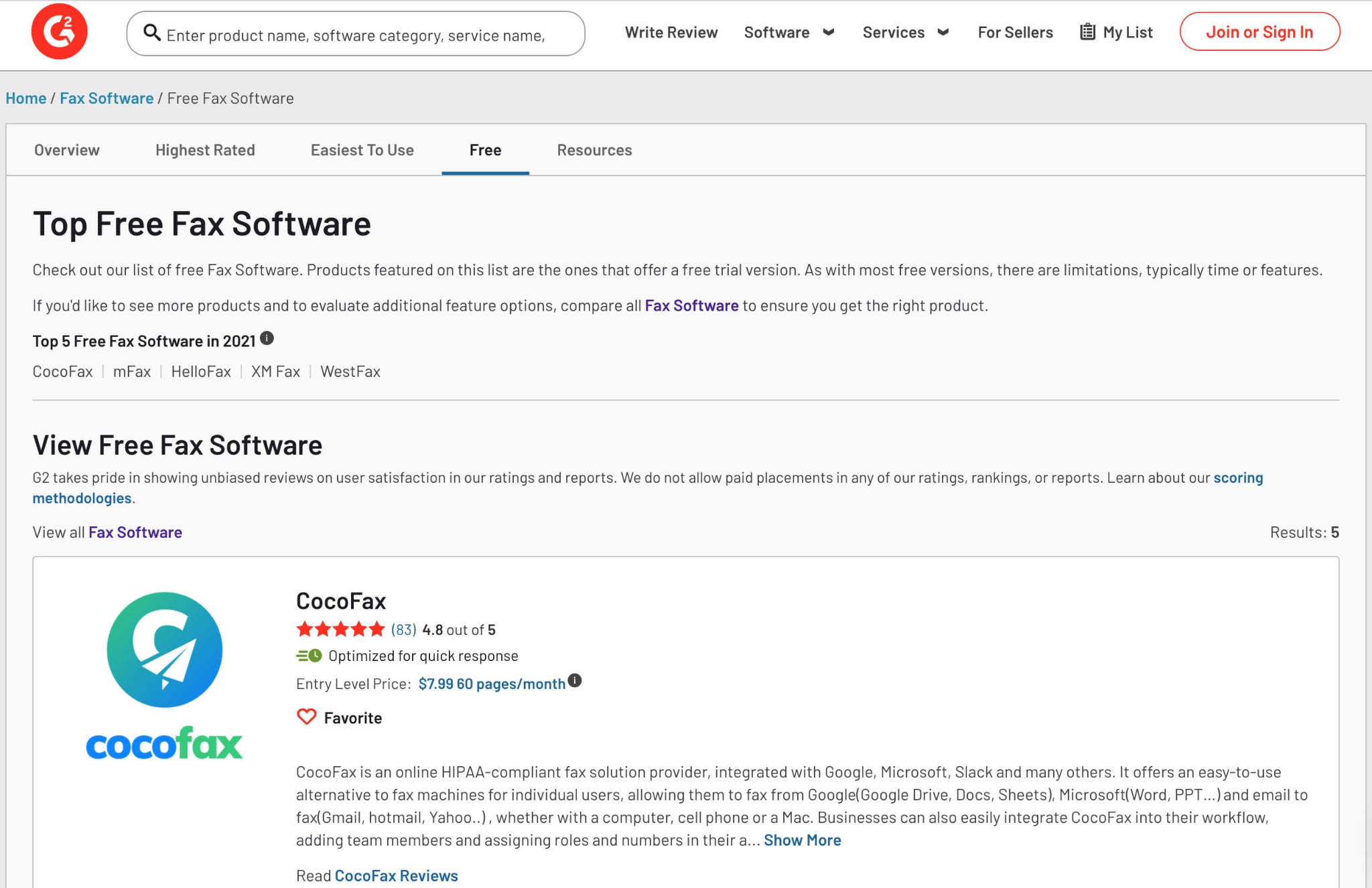The image size is (1372, 888).
Task: Toggle the Favorite heart for CocoFax
Action: coord(307,717)
